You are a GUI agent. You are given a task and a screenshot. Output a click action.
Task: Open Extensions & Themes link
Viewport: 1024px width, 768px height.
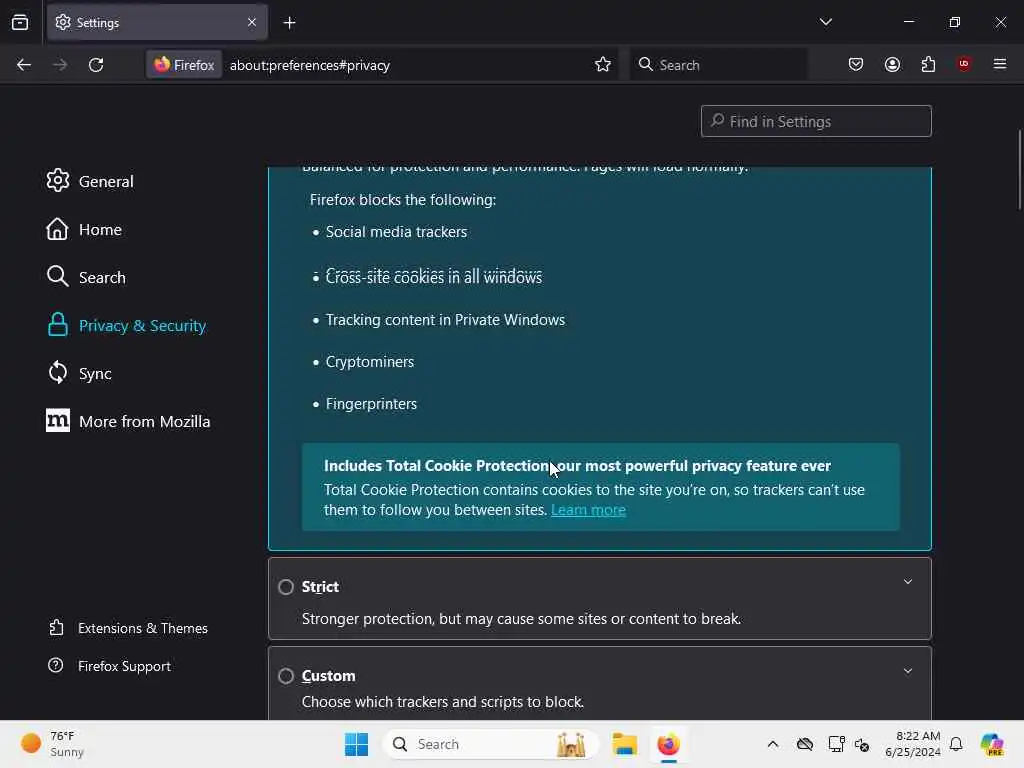(128, 628)
